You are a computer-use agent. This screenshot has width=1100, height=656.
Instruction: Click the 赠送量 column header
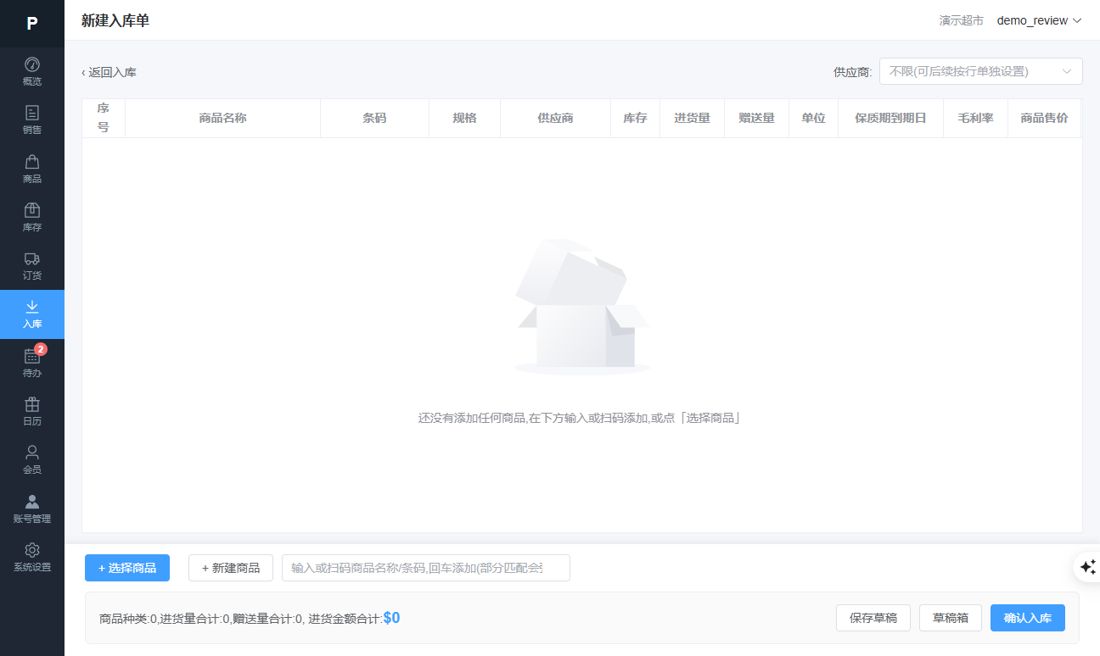tap(756, 118)
